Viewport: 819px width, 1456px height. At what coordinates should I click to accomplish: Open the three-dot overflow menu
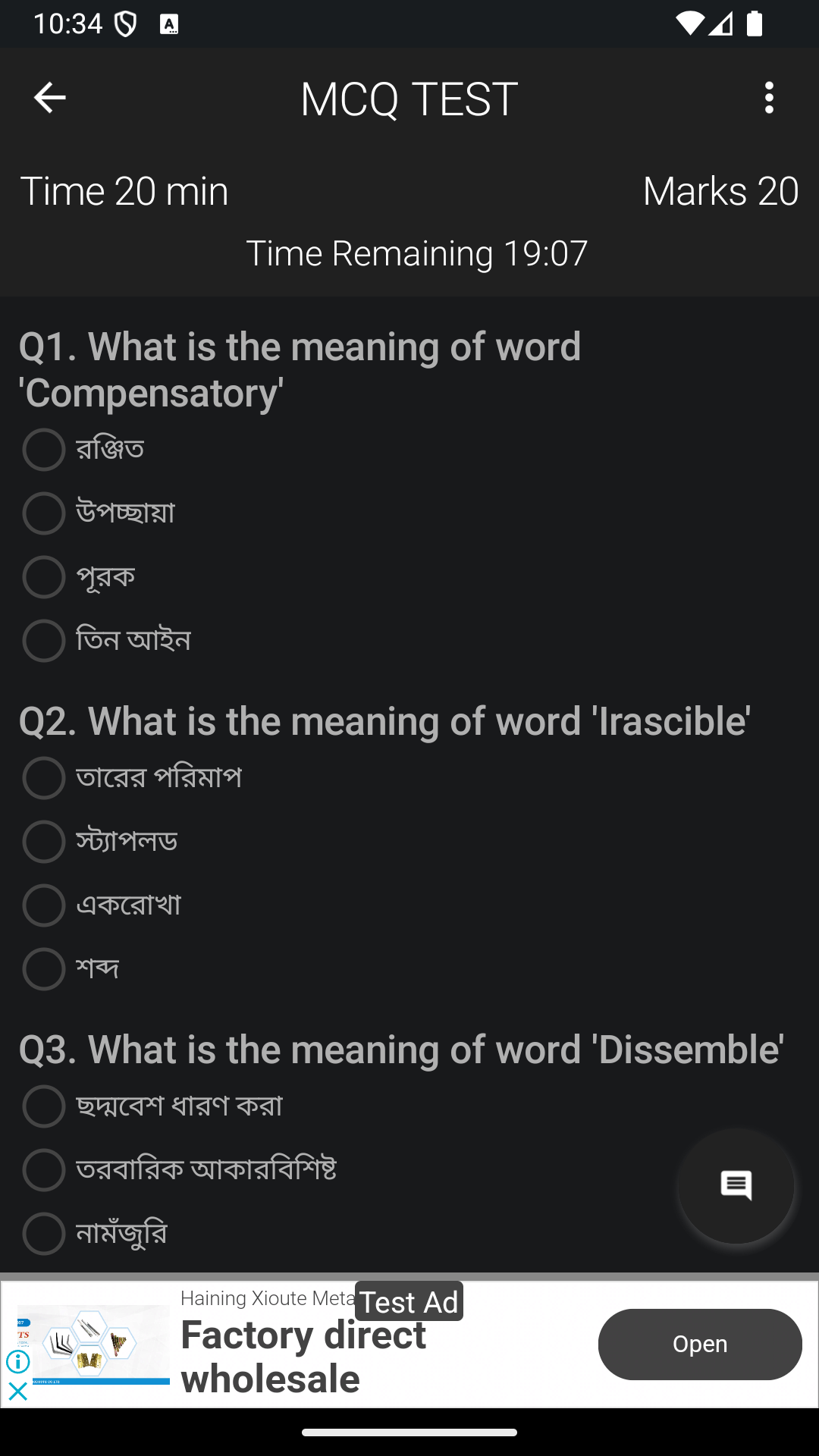pos(769,98)
